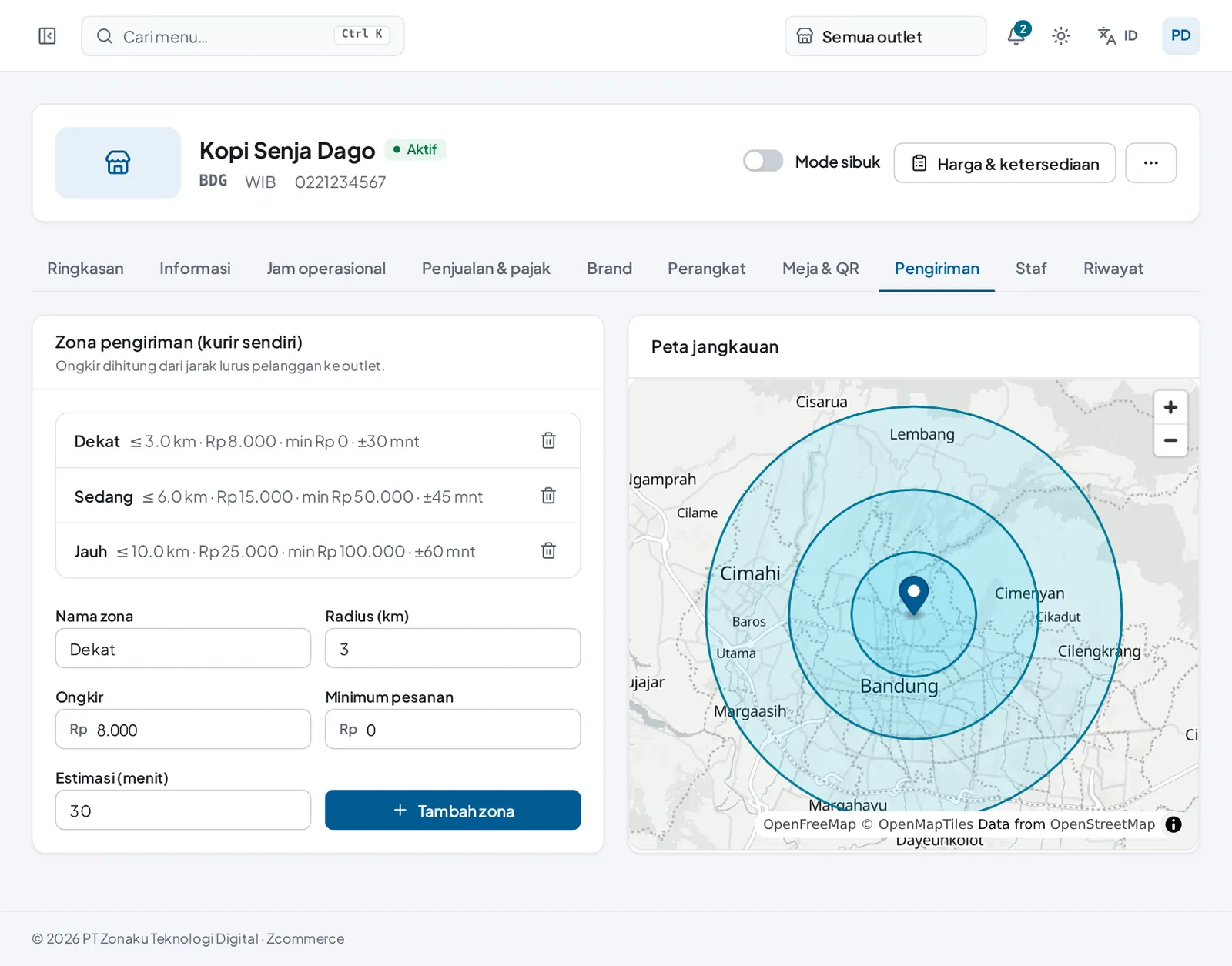
Task: Toggle the Mode sibuk switch
Action: 763,162
